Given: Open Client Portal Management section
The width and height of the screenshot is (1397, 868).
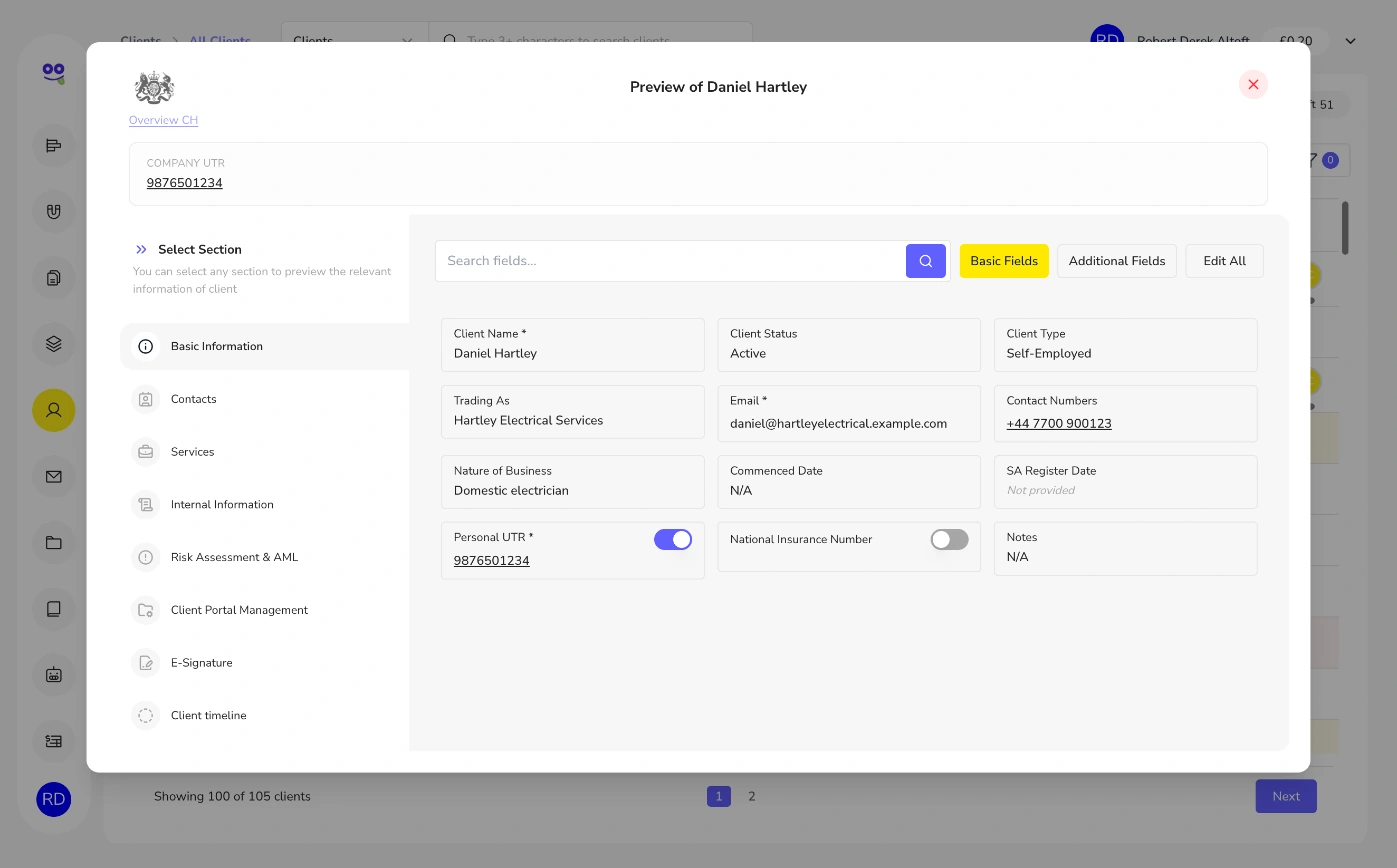Looking at the screenshot, I should (265, 610).
